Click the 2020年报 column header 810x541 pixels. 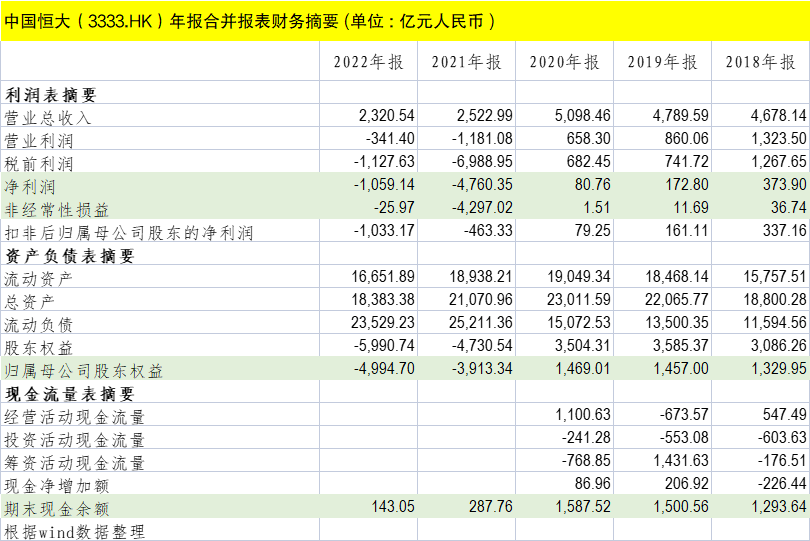564,62
